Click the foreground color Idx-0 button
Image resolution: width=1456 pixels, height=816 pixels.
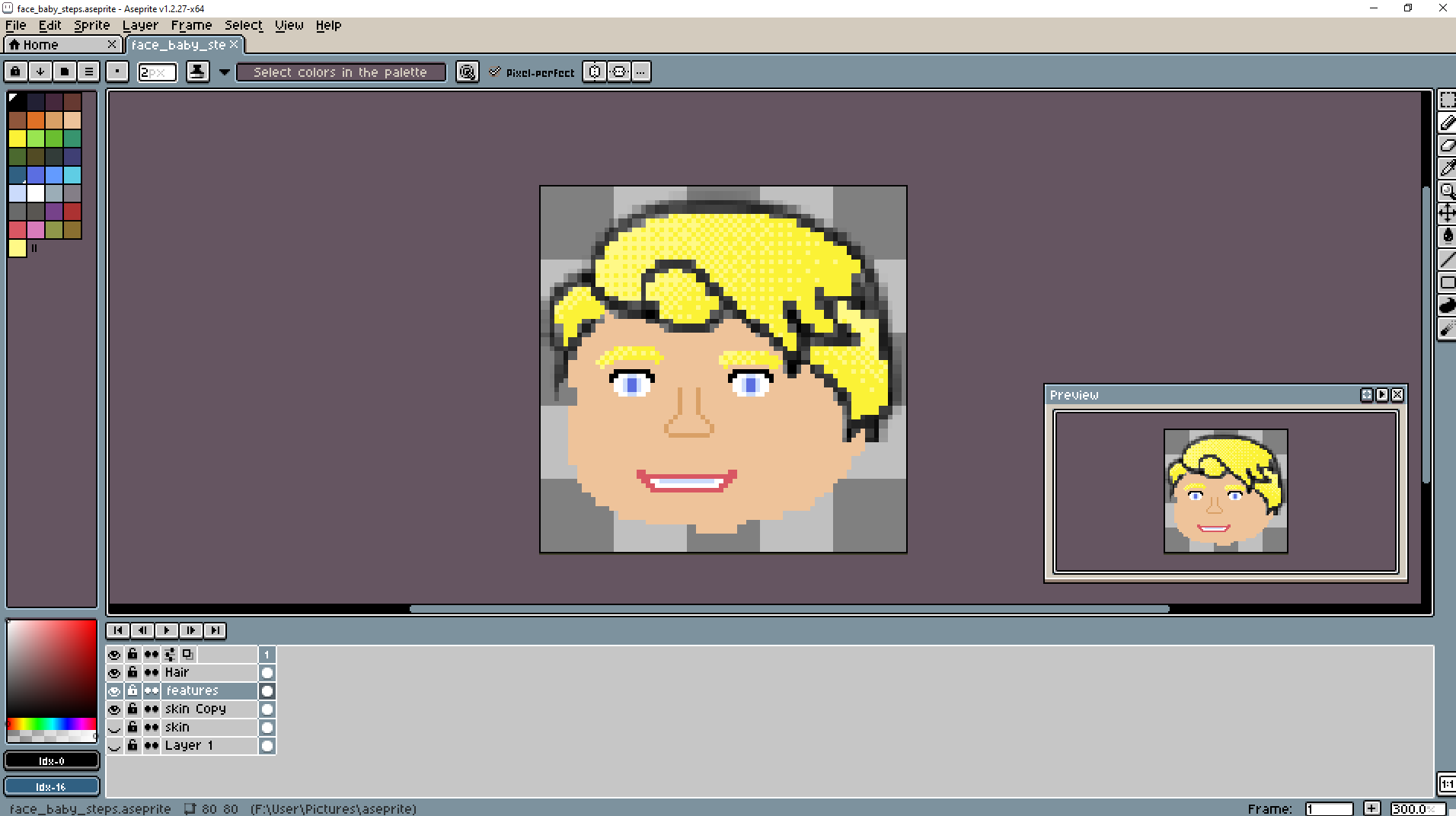(52, 760)
